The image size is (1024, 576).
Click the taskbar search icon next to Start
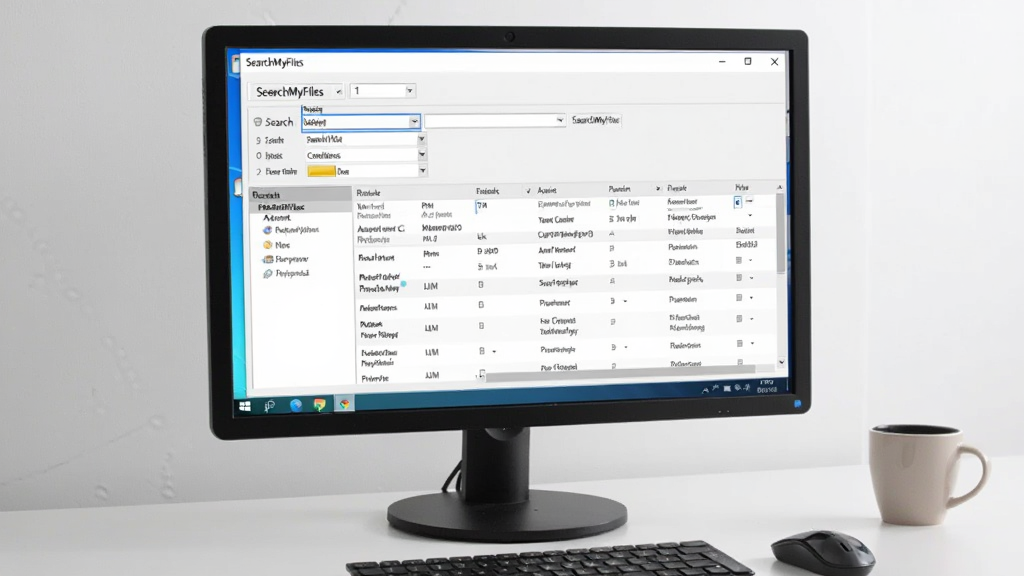pyautogui.click(x=269, y=406)
